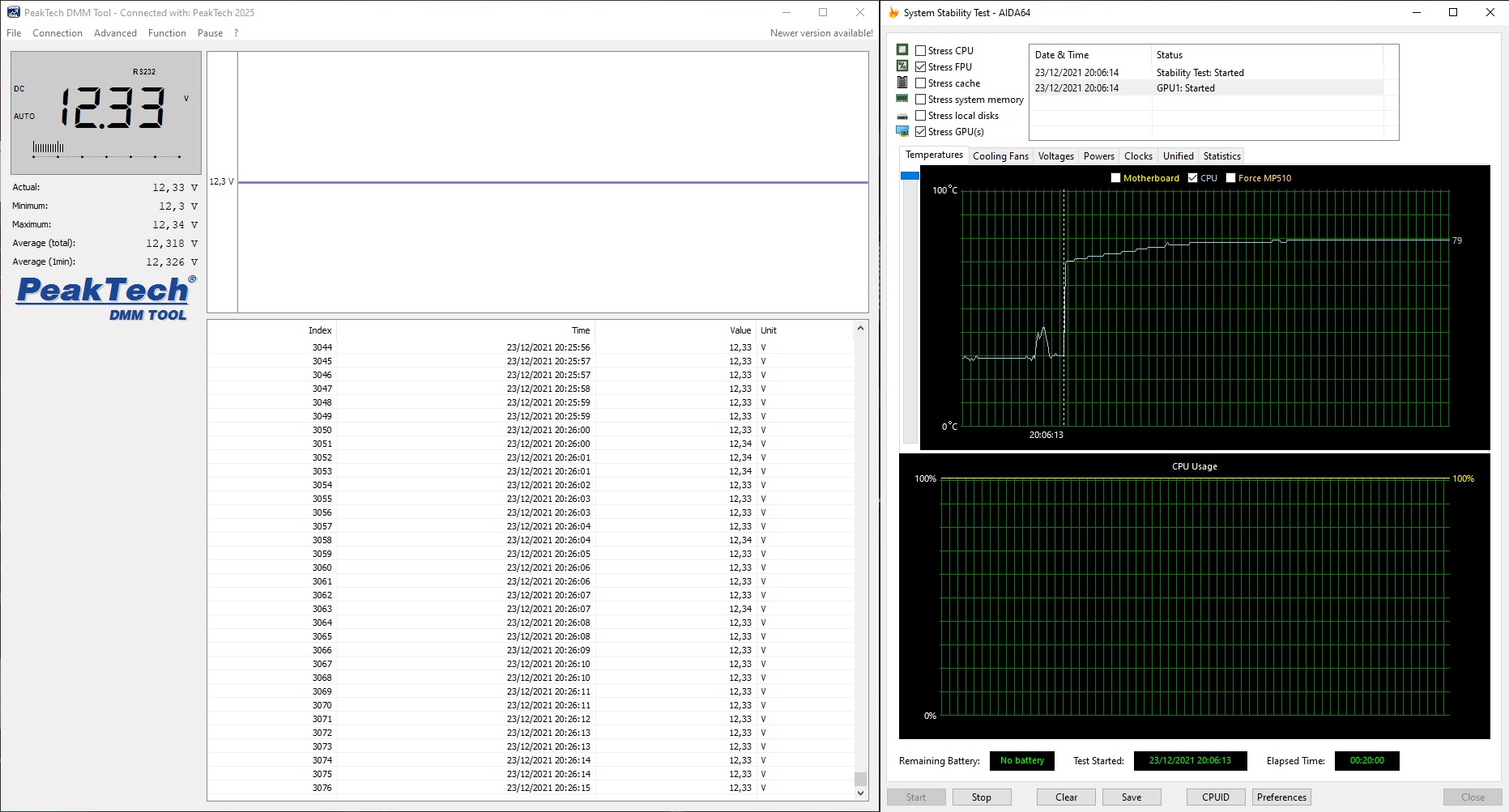Click the PeakTech DMM Tool title bar icon

click(x=14, y=13)
